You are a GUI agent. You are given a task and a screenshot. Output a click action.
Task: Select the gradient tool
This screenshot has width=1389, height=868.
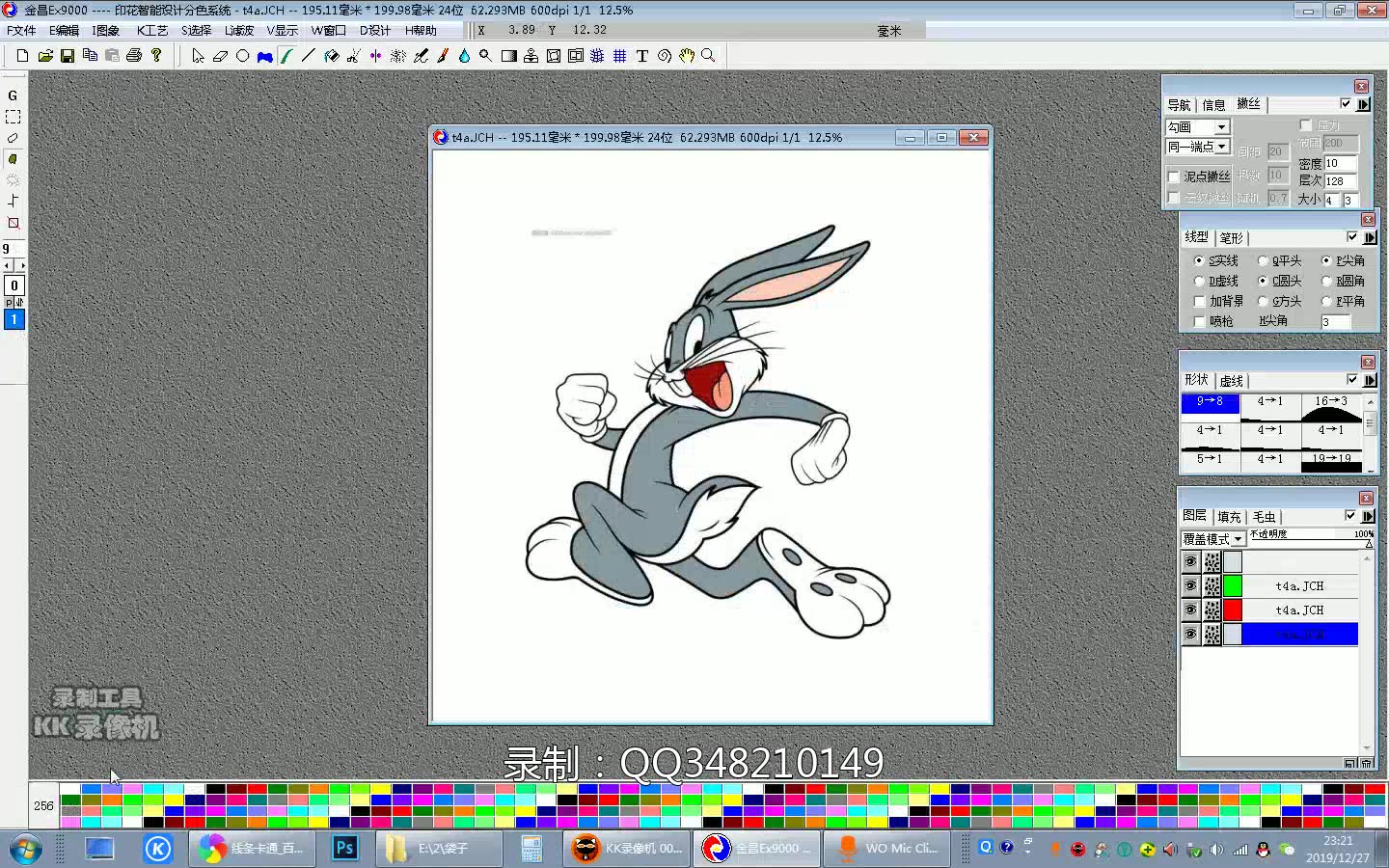pos(508,56)
